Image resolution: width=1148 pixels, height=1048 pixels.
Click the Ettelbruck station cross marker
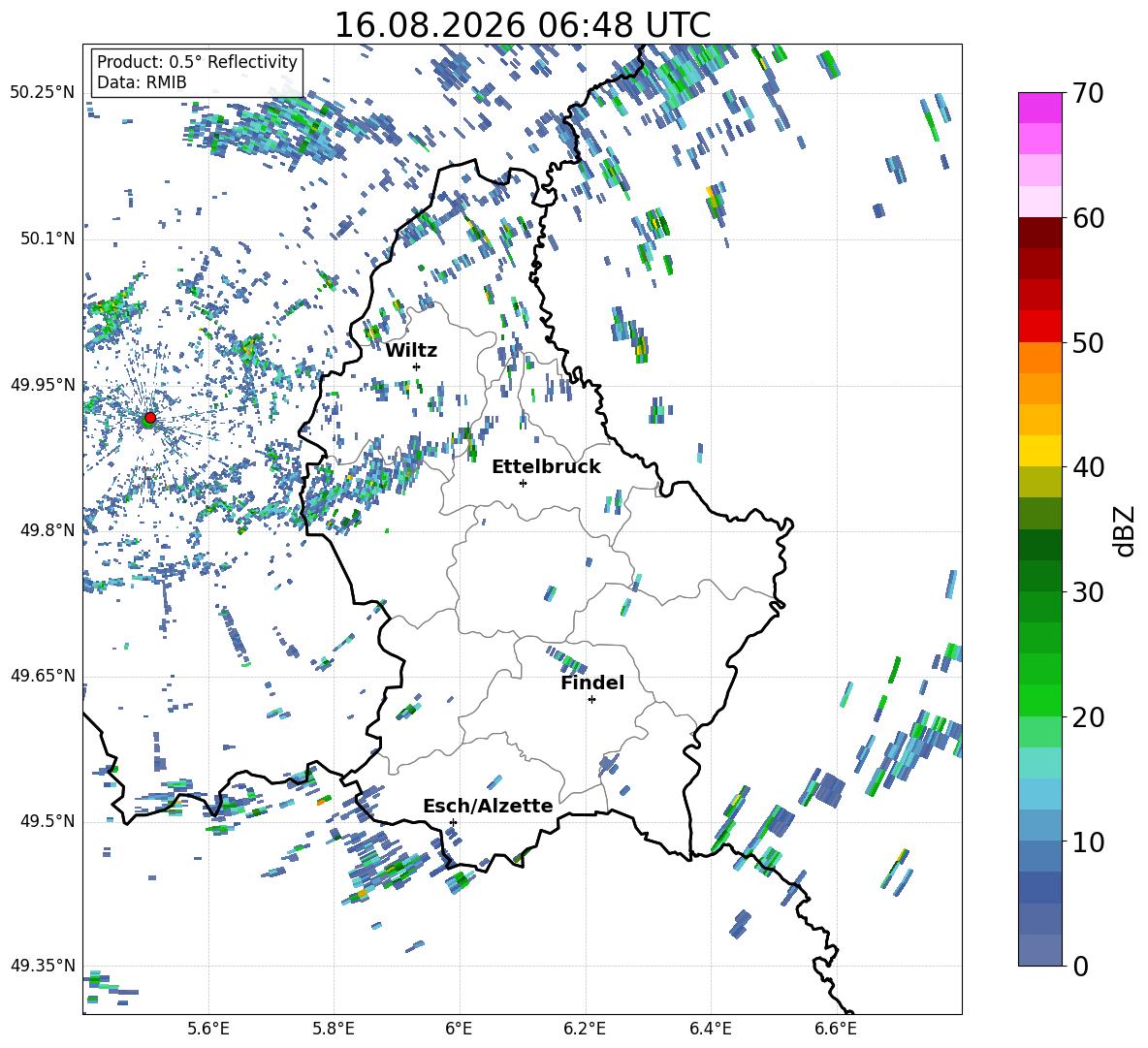pos(523,483)
